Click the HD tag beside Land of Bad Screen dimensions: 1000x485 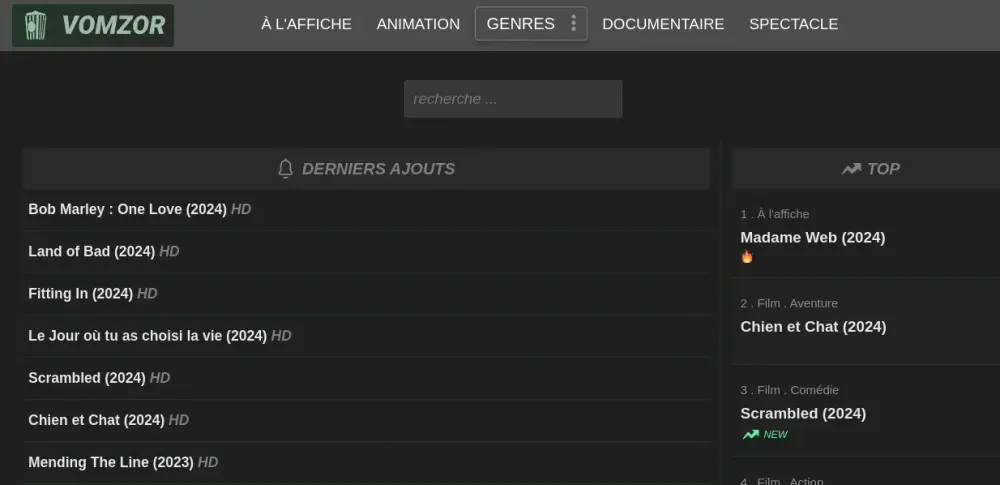coord(169,251)
